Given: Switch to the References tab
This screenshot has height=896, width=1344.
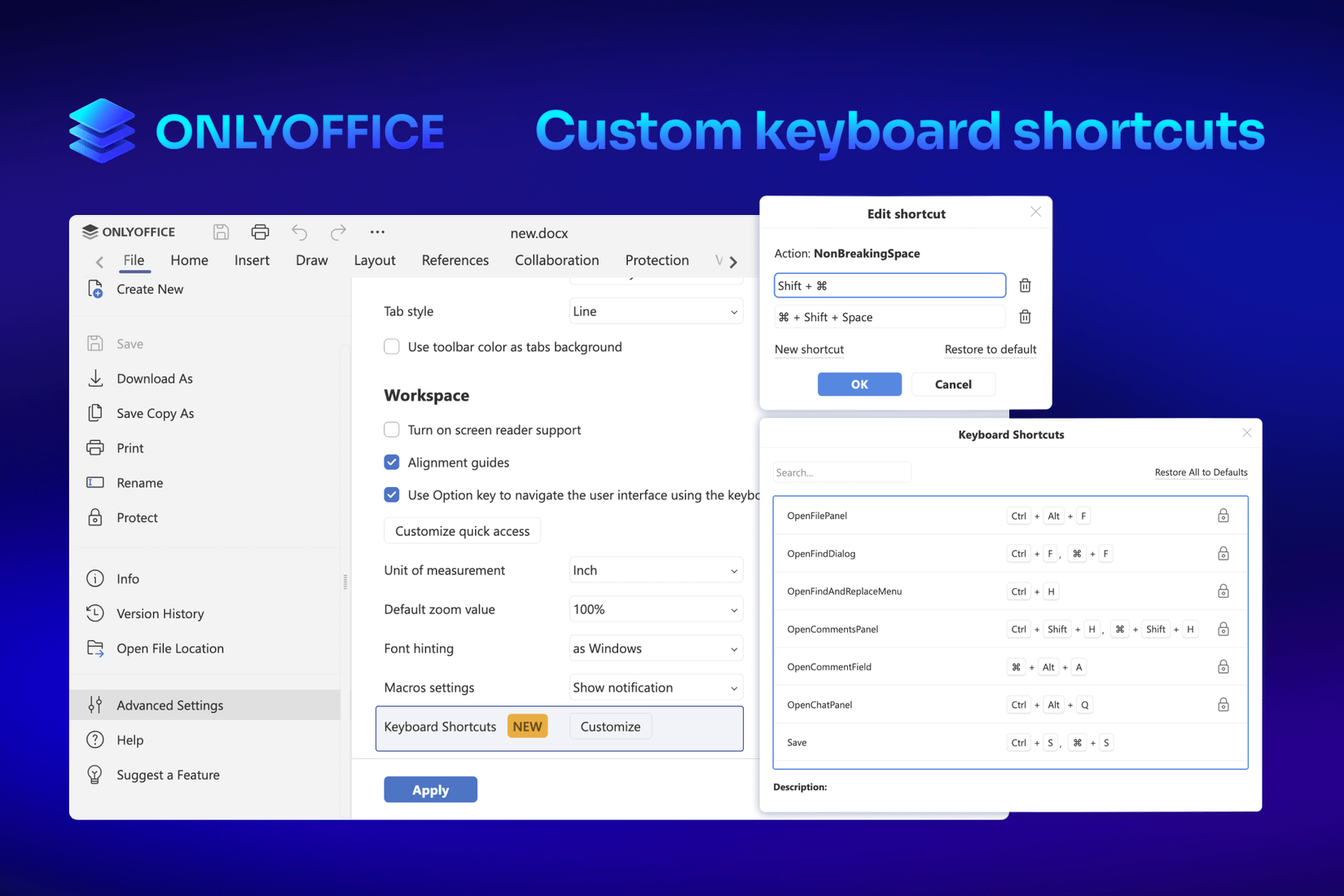Looking at the screenshot, I should (x=455, y=260).
